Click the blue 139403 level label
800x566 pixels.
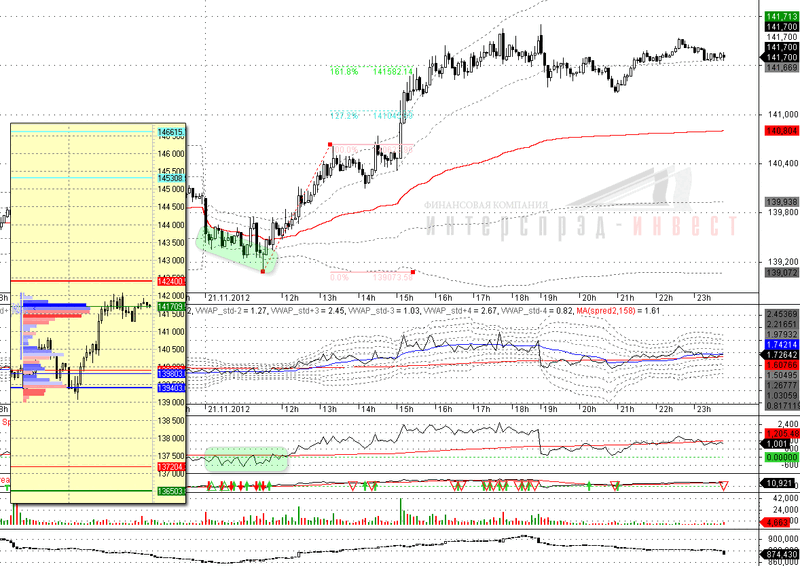pyautogui.click(x=170, y=387)
